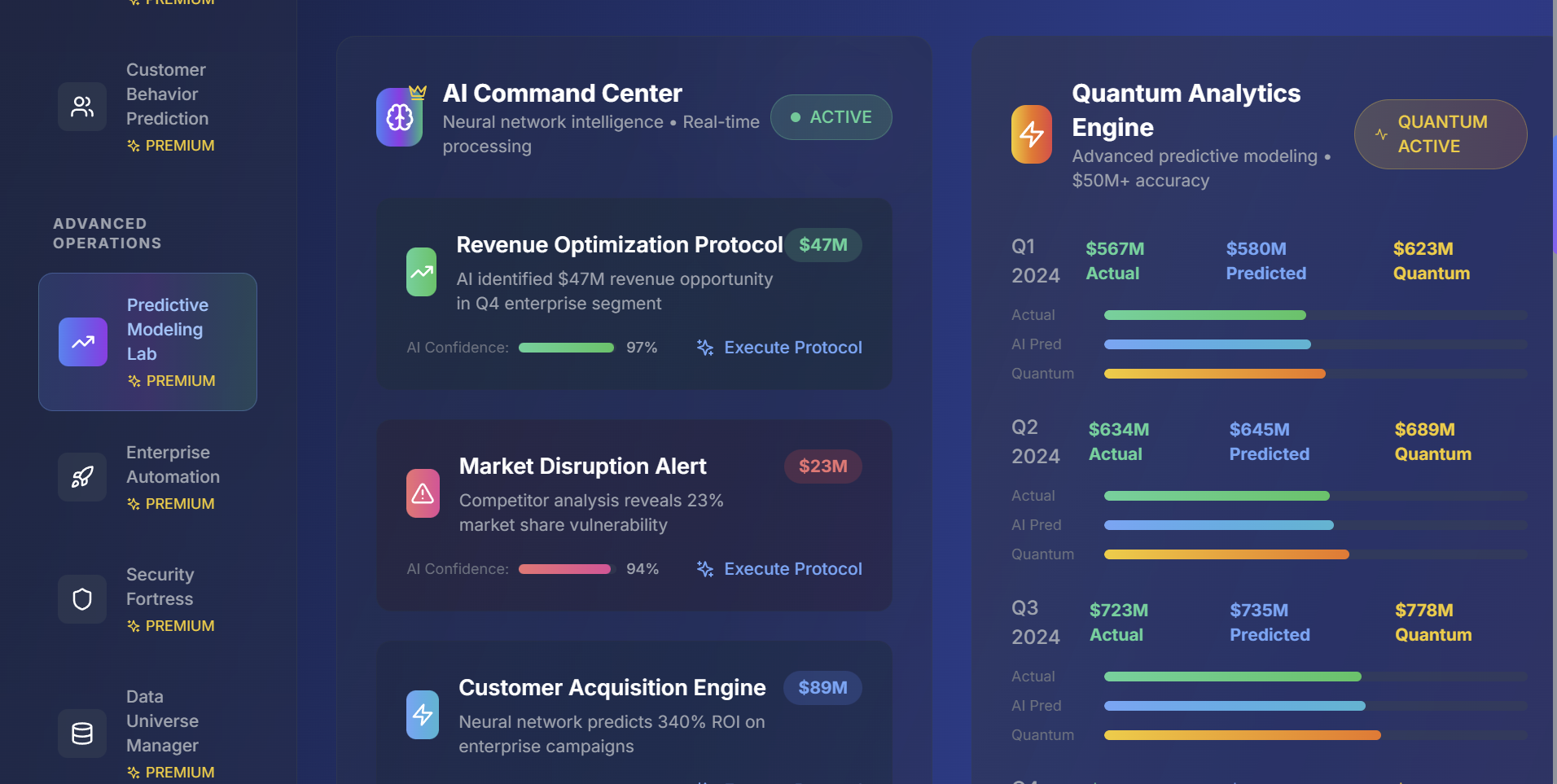
Task: Click the Q1 2024 quarter label
Action: pos(1036,261)
